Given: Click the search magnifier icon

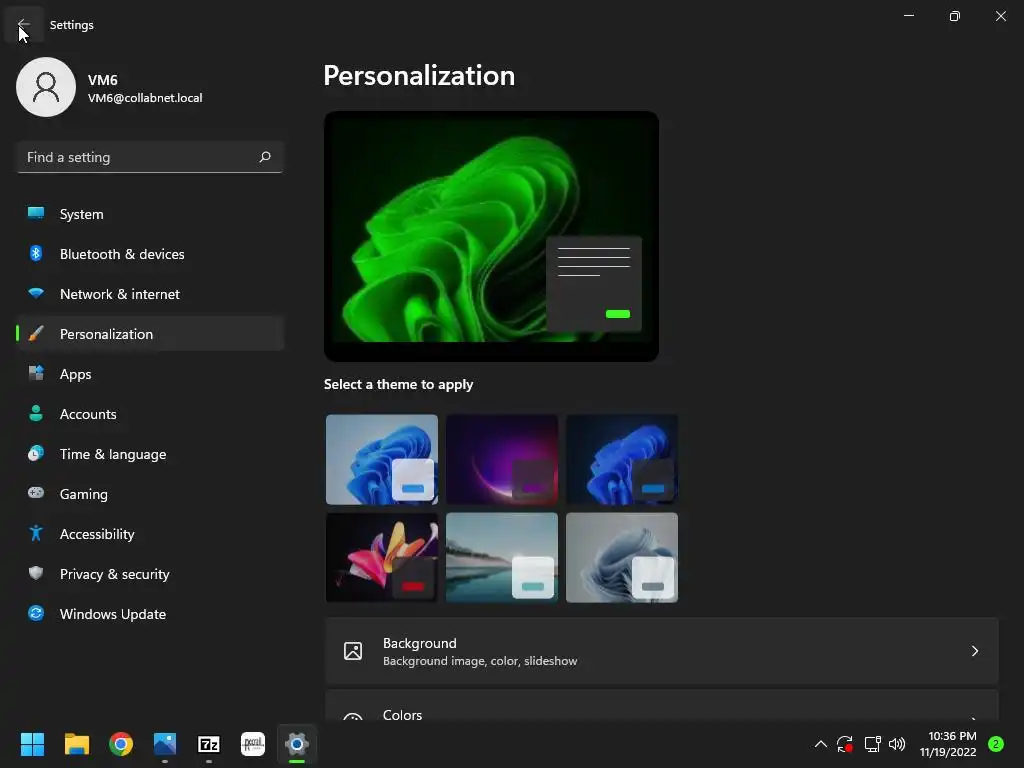Looking at the screenshot, I should 264,157.
